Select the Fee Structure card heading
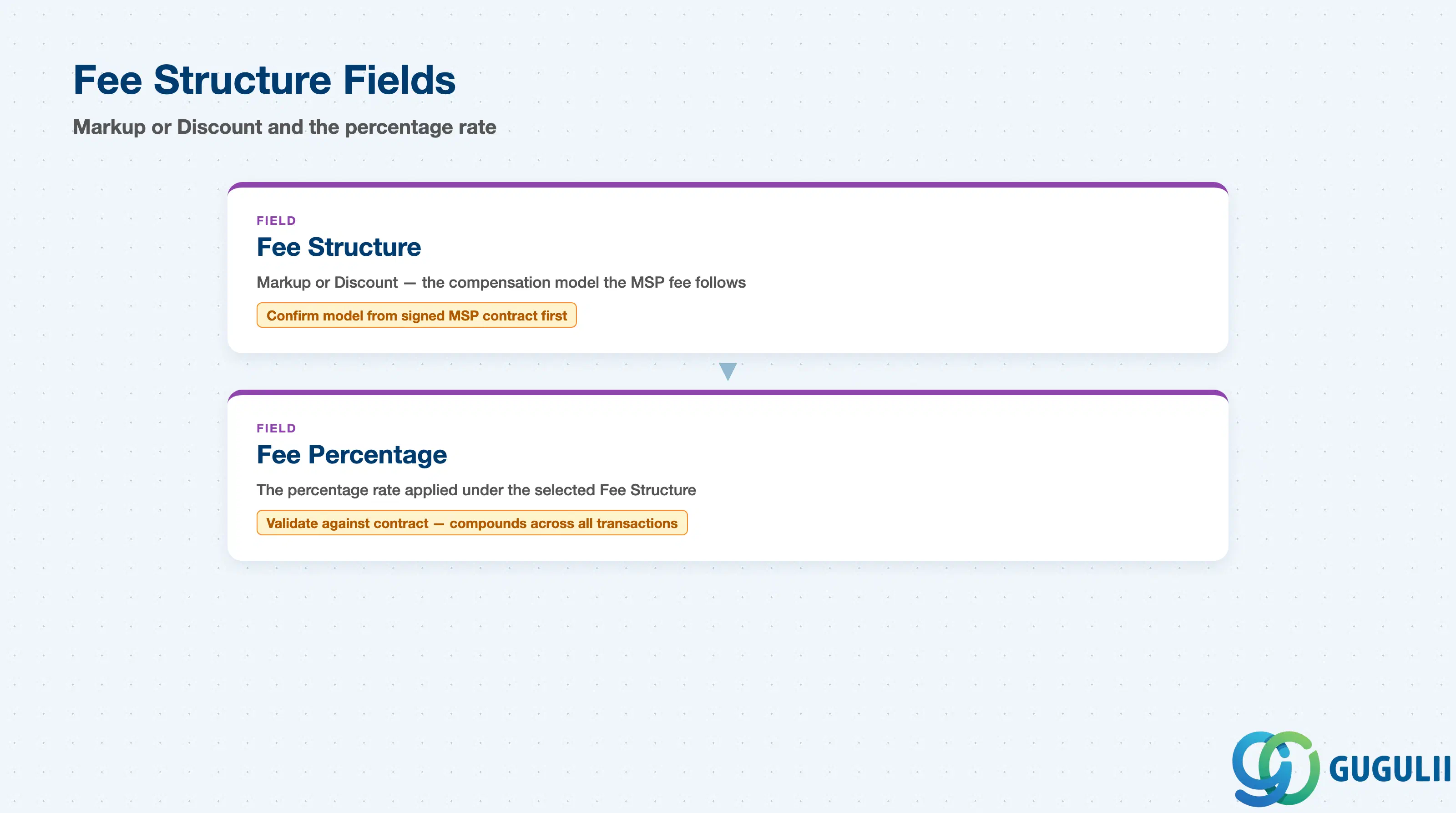Viewport: 1456px width, 813px height. (x=339, y=247)
